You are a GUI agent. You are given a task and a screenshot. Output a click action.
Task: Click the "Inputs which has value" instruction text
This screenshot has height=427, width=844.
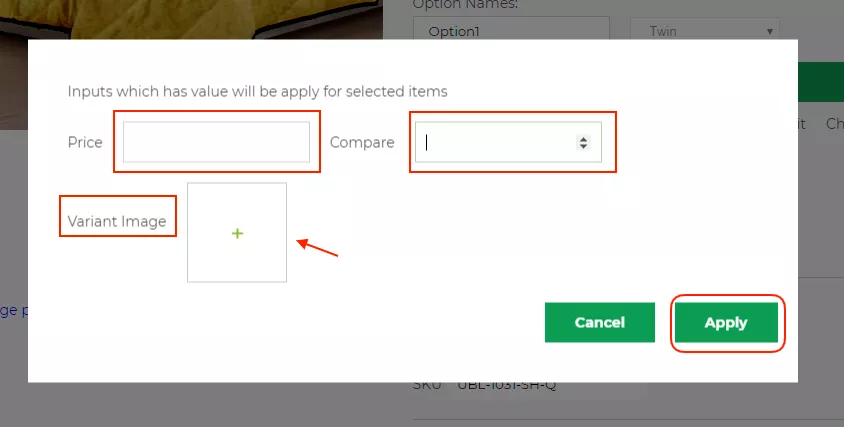257,91
